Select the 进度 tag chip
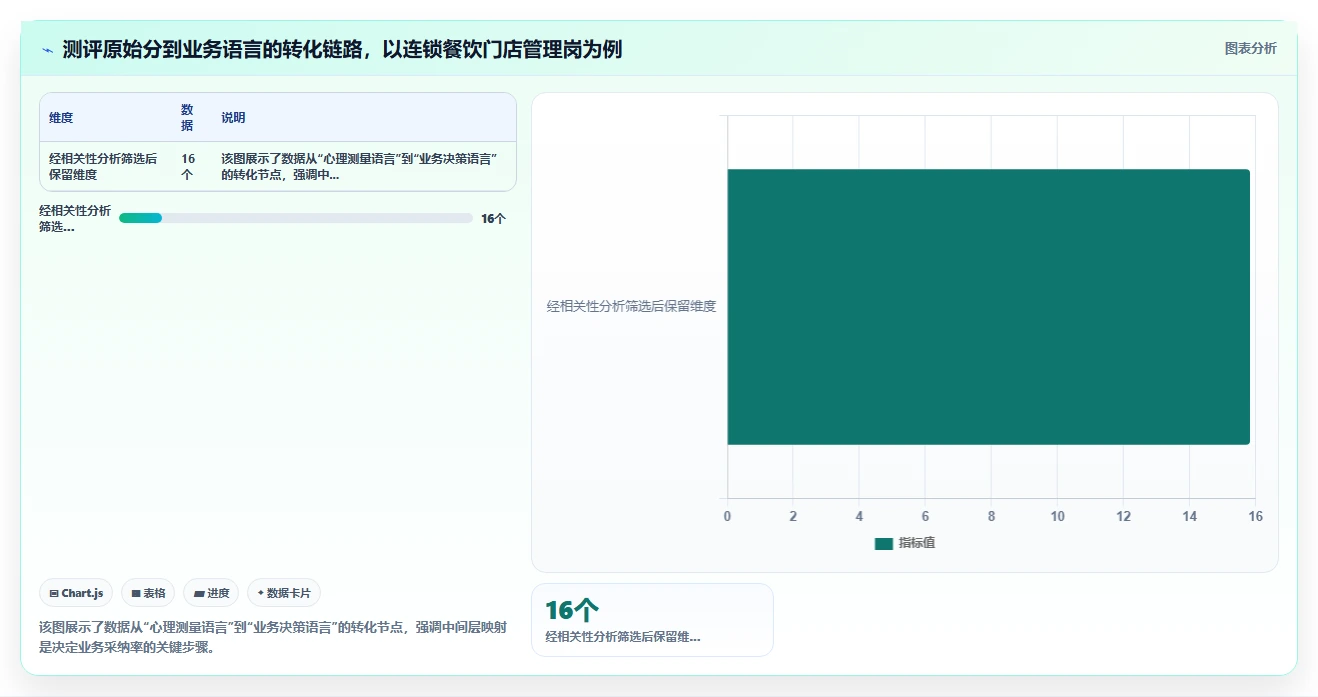The height and width of the screenshot is (697, 1318). pos(211,593)
